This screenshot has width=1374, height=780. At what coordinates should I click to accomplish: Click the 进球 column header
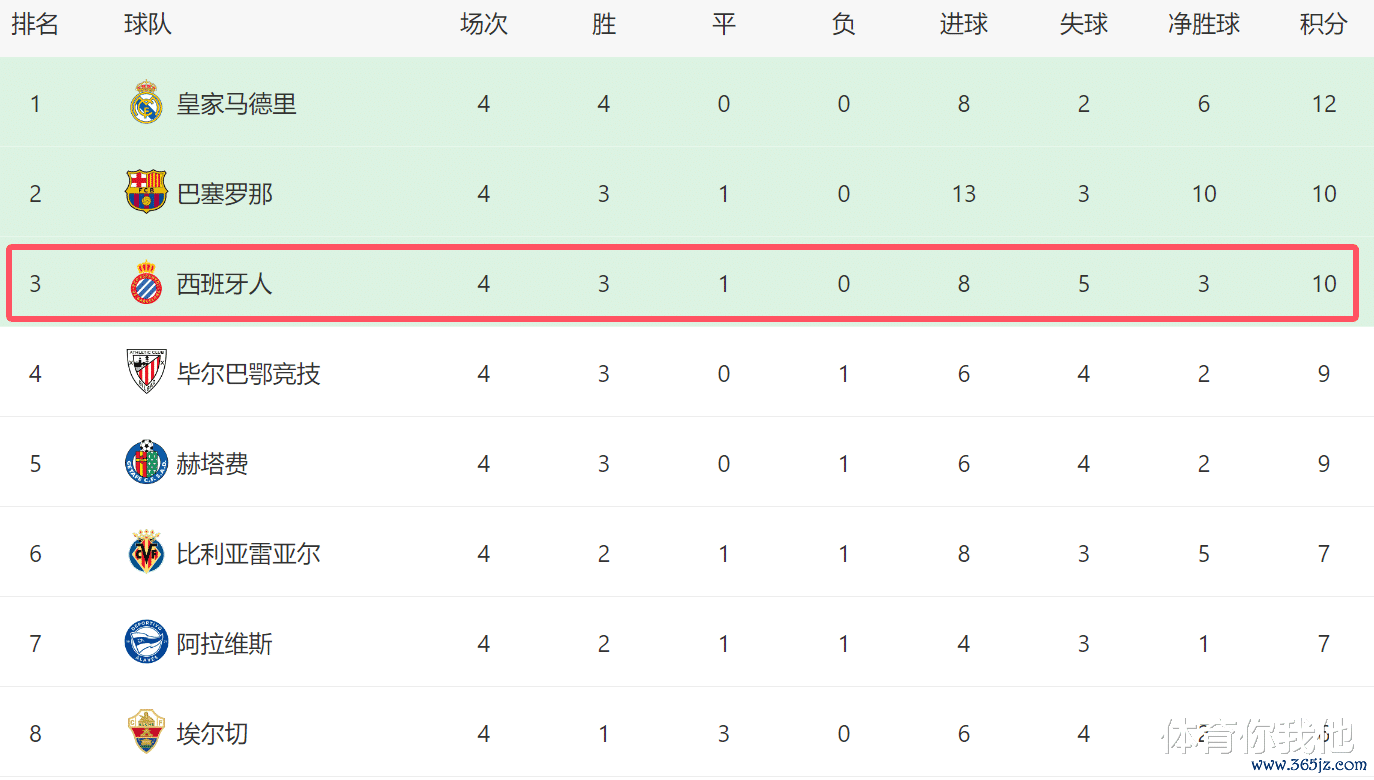963,25
